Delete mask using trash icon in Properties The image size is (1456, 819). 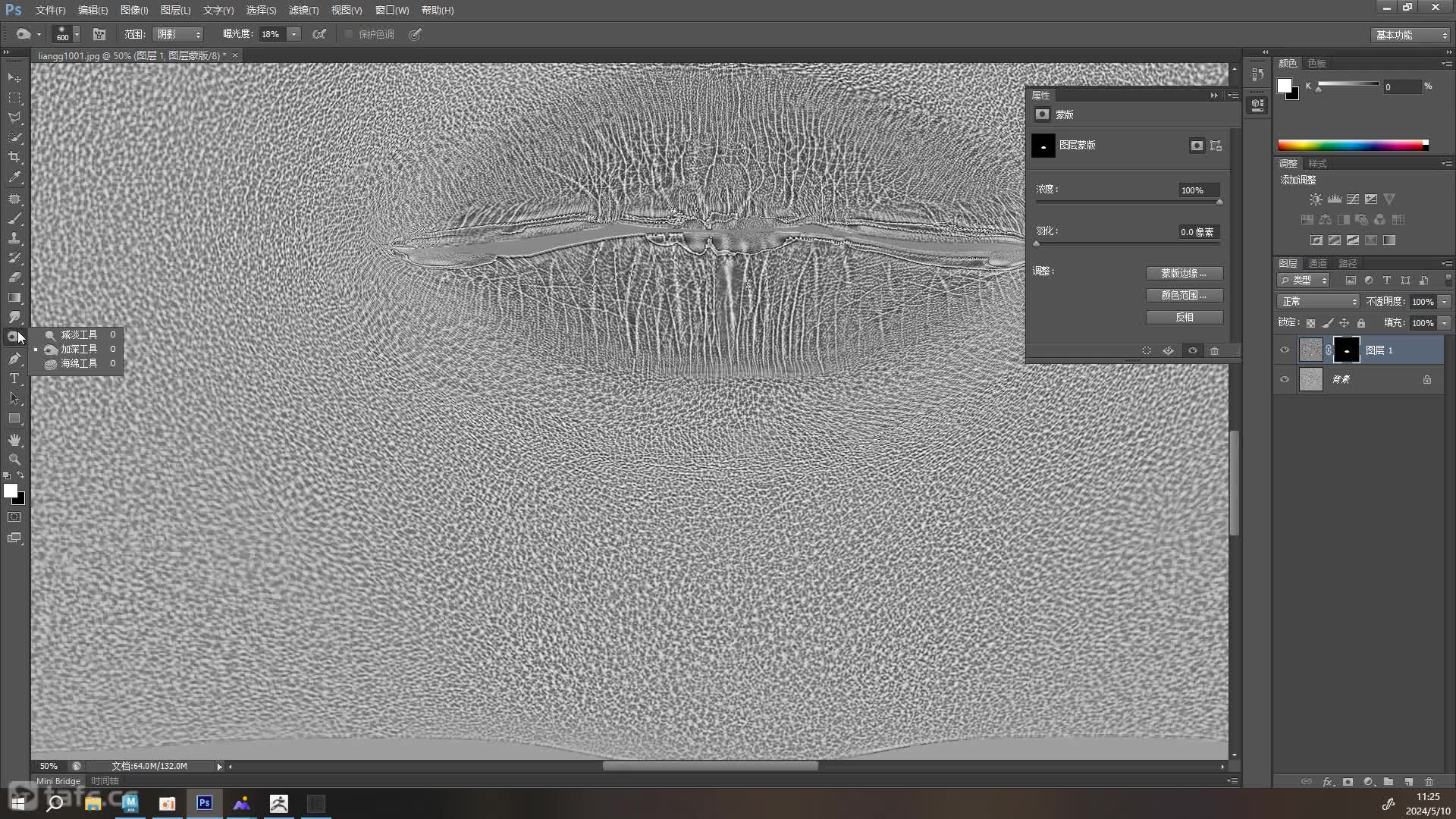pyautogui.click(x=1214, y=350)
